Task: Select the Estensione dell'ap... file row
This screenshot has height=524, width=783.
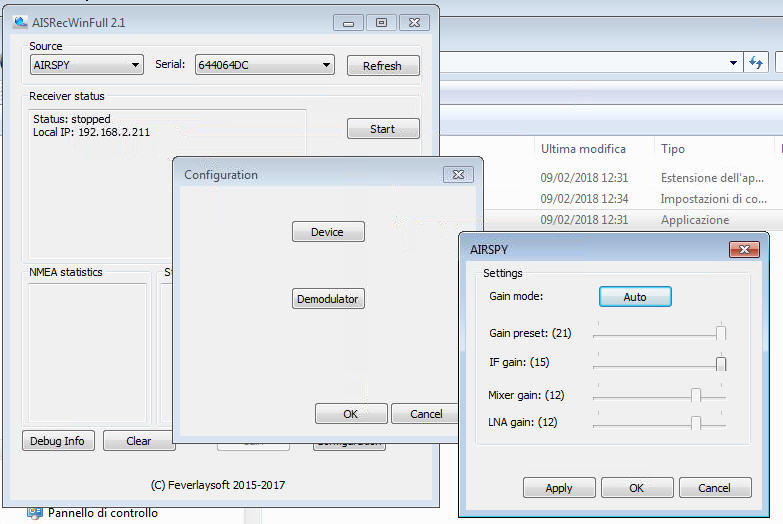Action: pos(633,178)
